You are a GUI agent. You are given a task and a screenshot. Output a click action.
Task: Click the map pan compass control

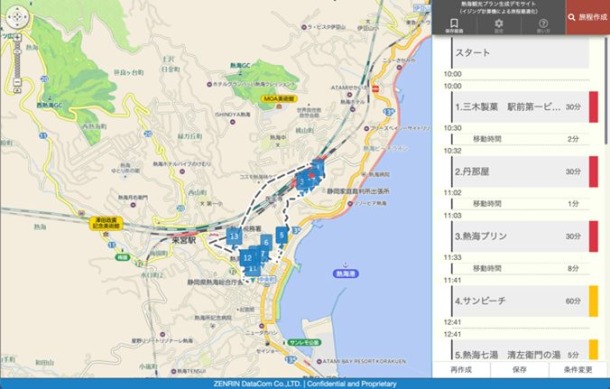(18, 18)
